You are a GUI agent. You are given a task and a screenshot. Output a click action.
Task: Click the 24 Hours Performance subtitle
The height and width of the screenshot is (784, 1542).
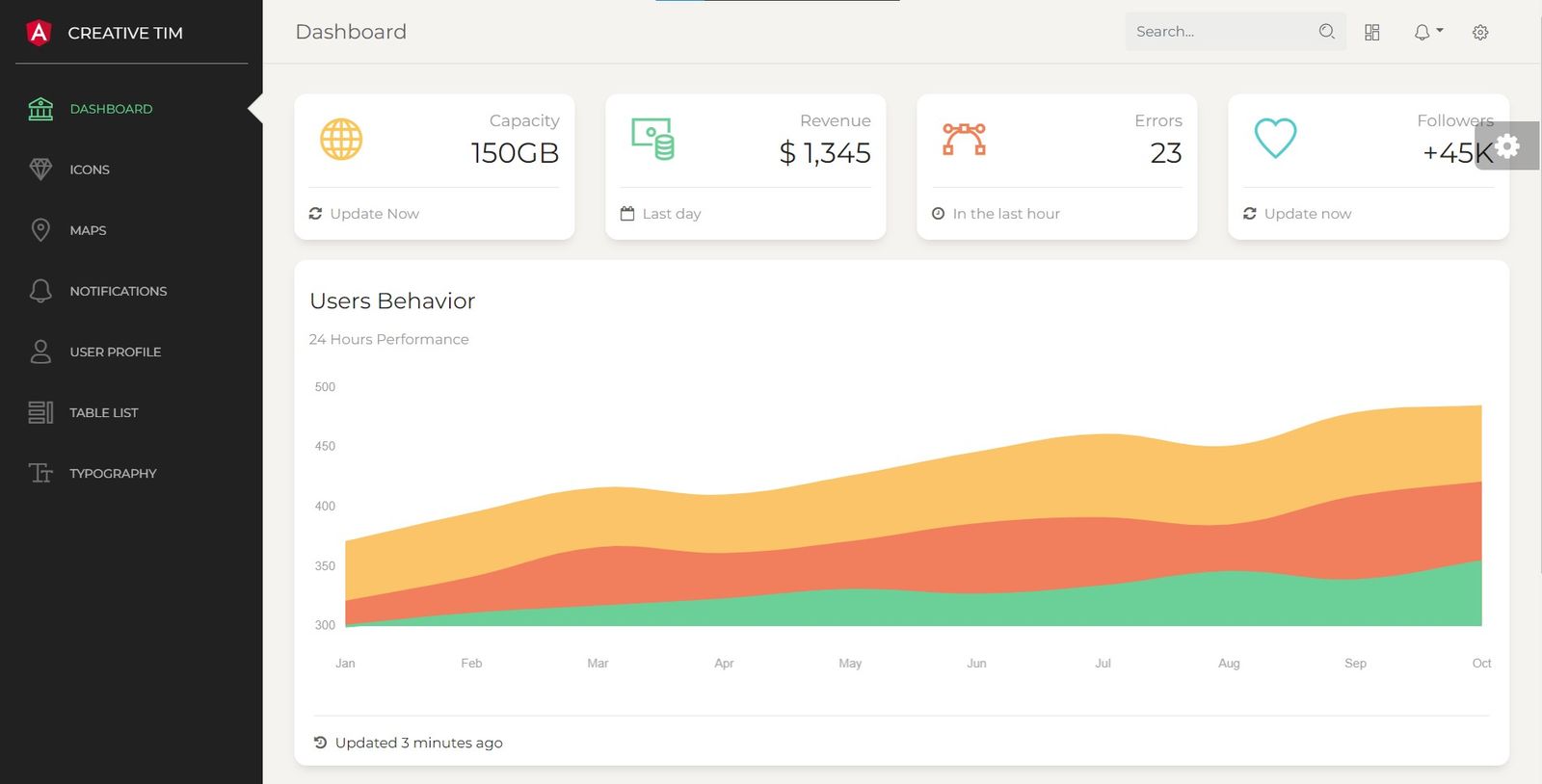pyautogui.click(x=388, y=339)
